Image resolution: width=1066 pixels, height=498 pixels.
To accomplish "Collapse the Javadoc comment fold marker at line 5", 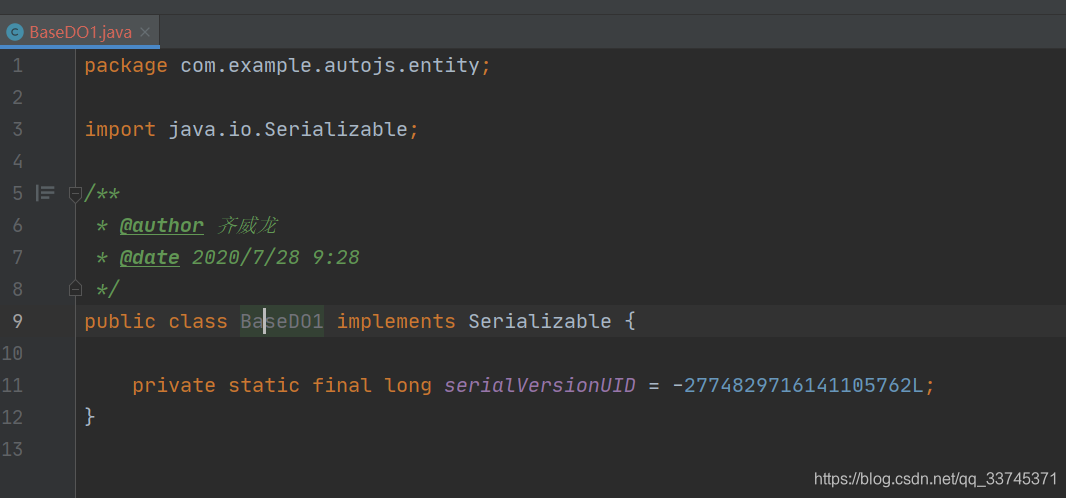I will 75,194.
